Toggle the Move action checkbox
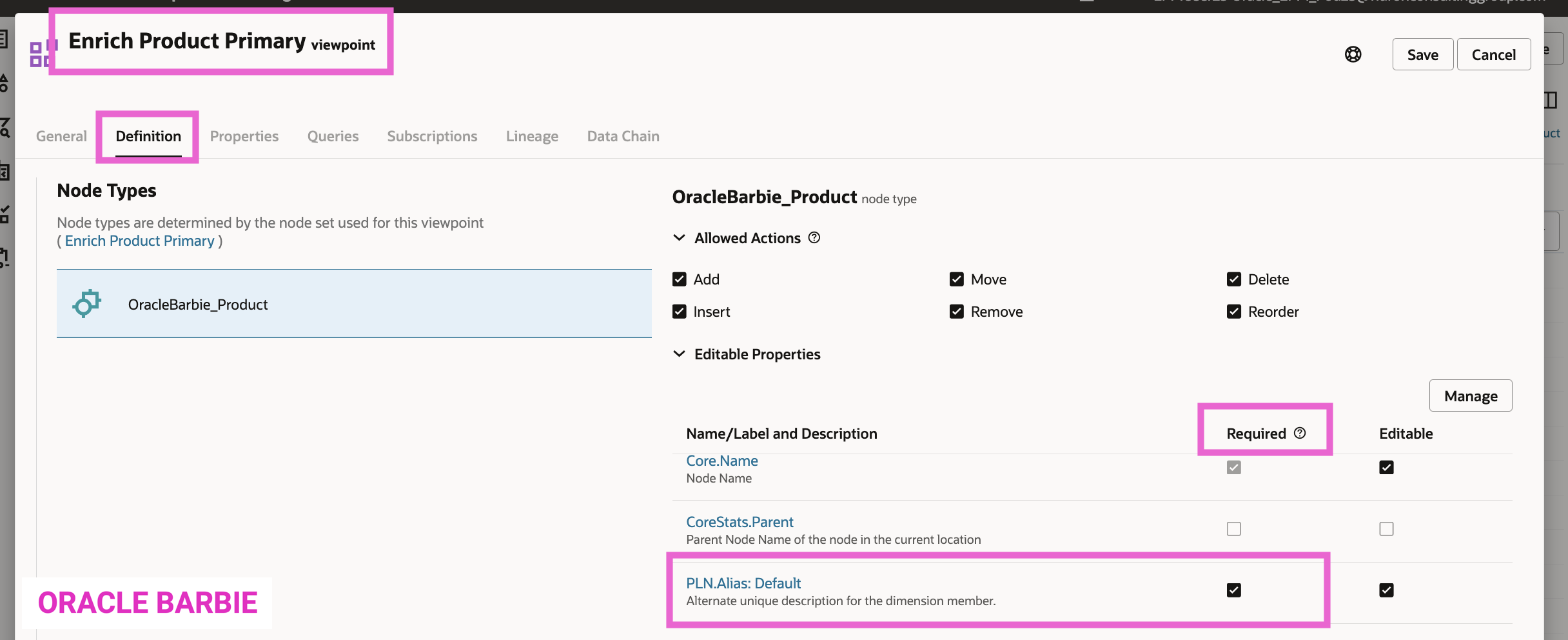 (x=956, y=279)
